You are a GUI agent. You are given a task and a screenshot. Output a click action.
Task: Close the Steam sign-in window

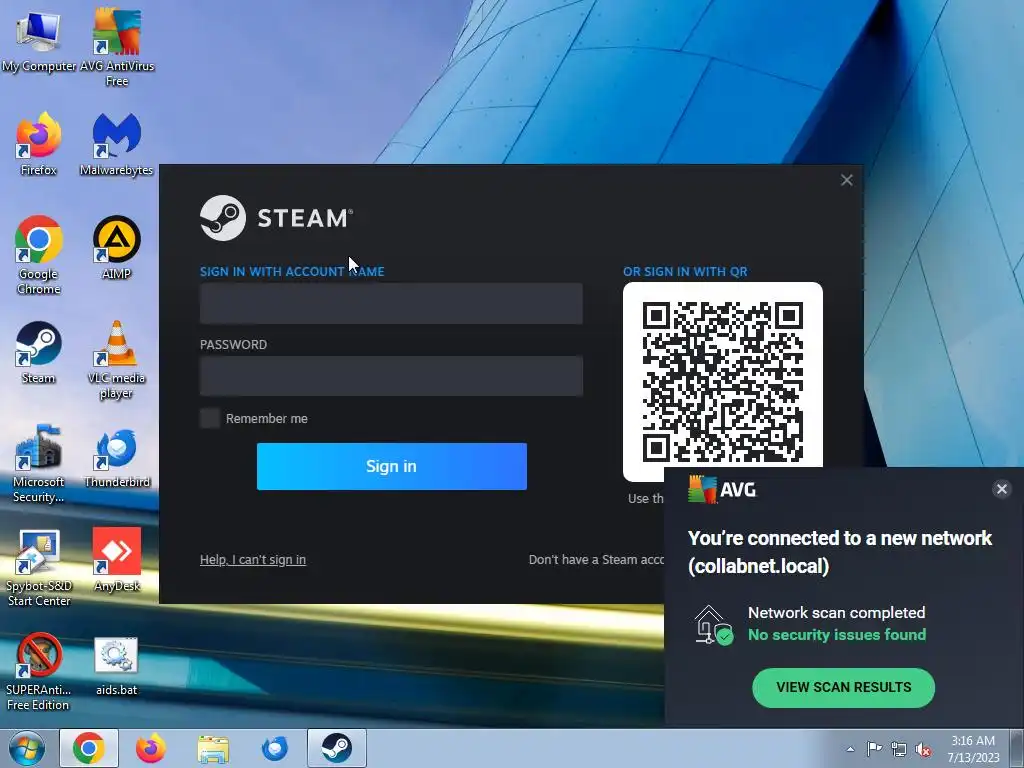pos(846,180)
